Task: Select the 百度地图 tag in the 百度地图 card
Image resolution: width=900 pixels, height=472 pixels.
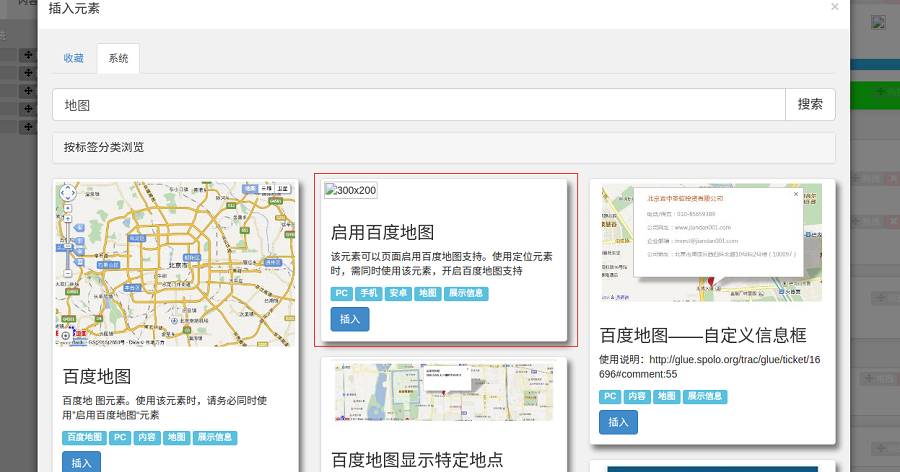Action: [x=84, y=438]
